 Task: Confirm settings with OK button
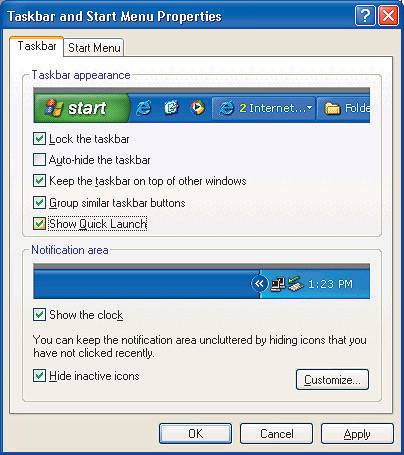click(195, 434)
